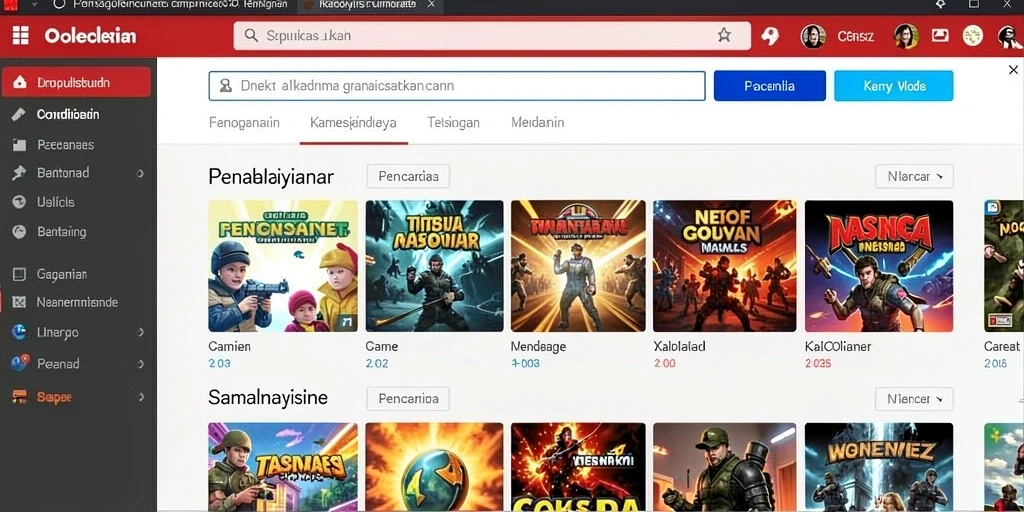Click the Keny Vlods button
Viewport: 1024px width, 512px height.
[893, 86]
